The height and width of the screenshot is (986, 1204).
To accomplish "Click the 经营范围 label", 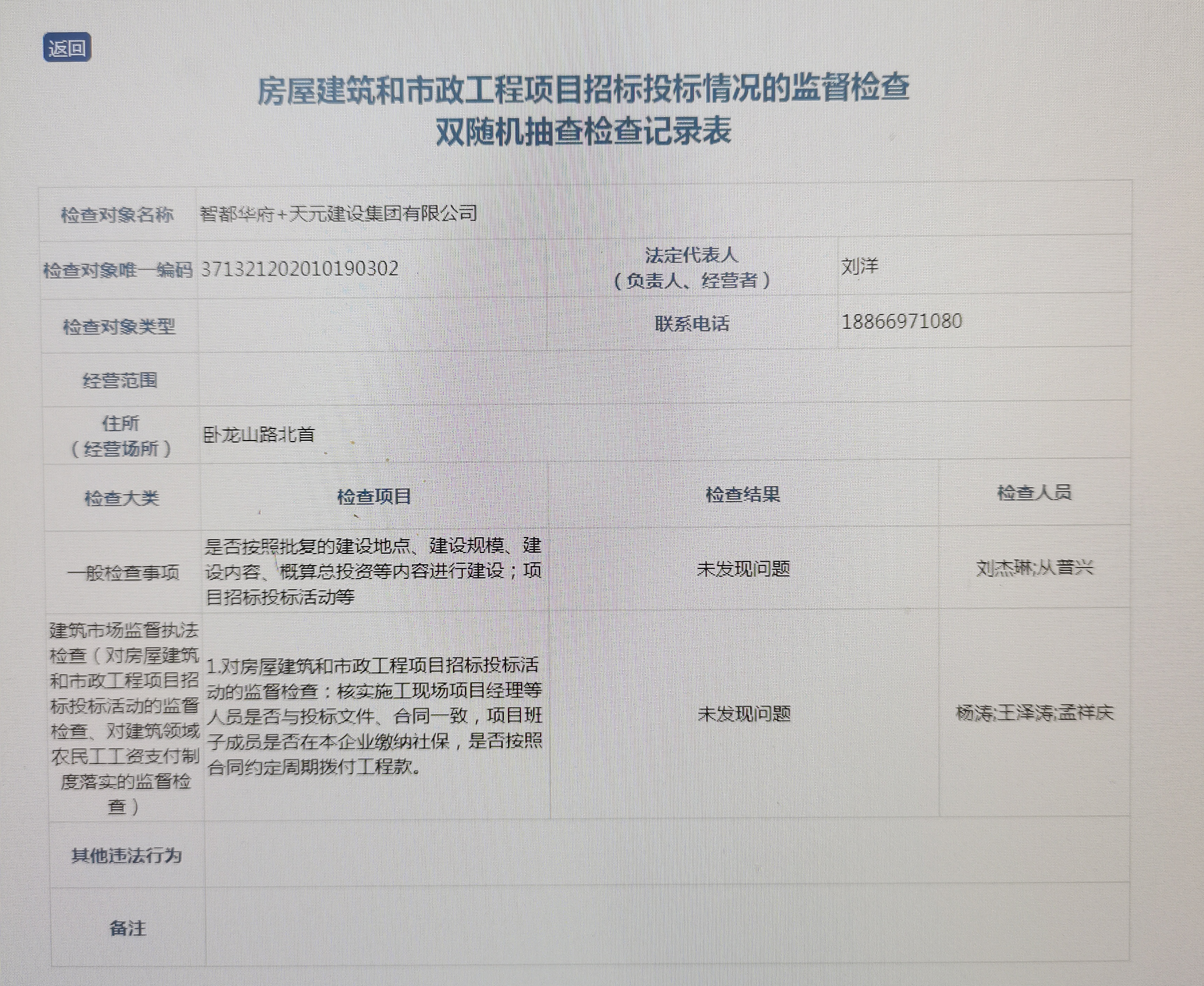I will pyautogui.click(x=120, y=380).
